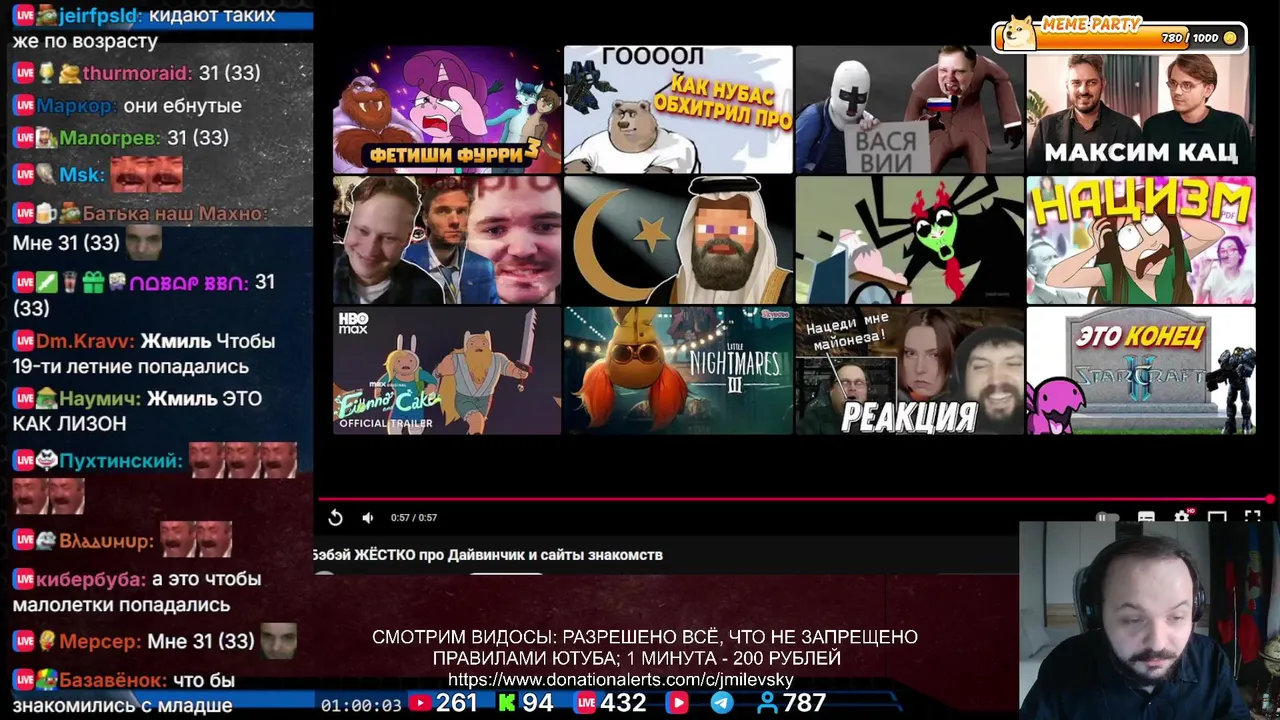Click the YouTube viewer count icon
Viewport: 1280px width, 720px height.
[x=420, y=704]
